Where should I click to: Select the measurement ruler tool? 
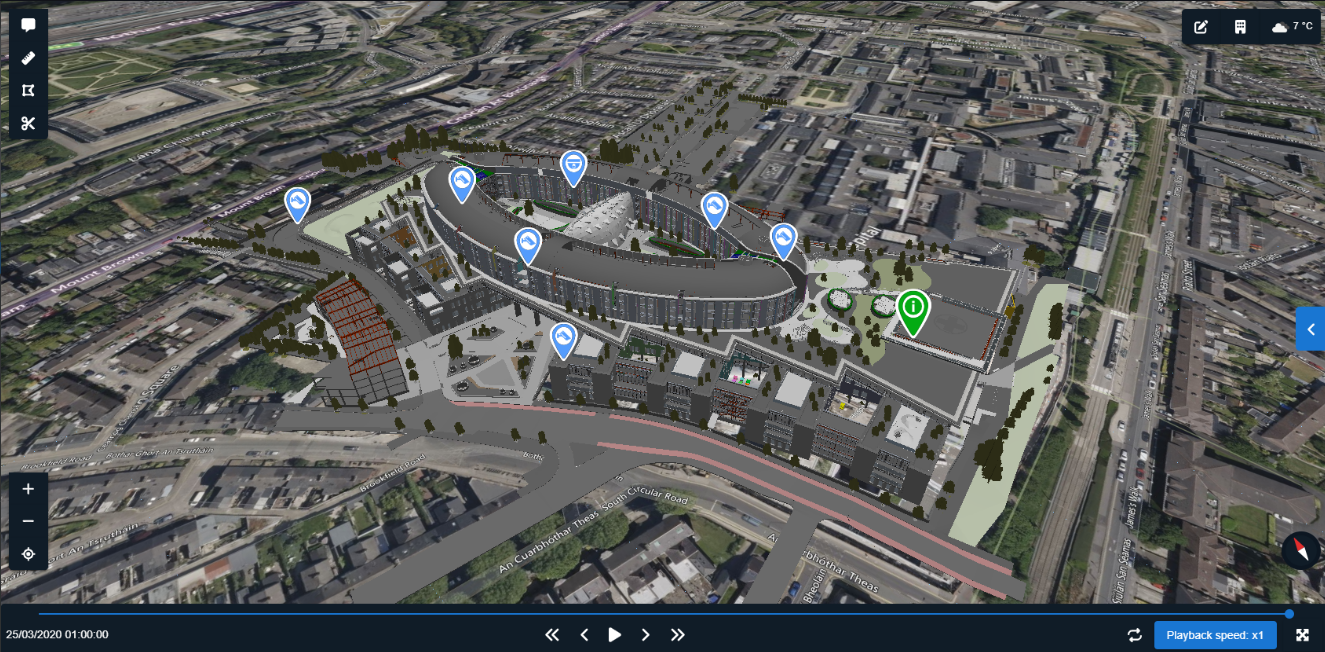click(x=27, y=57)
